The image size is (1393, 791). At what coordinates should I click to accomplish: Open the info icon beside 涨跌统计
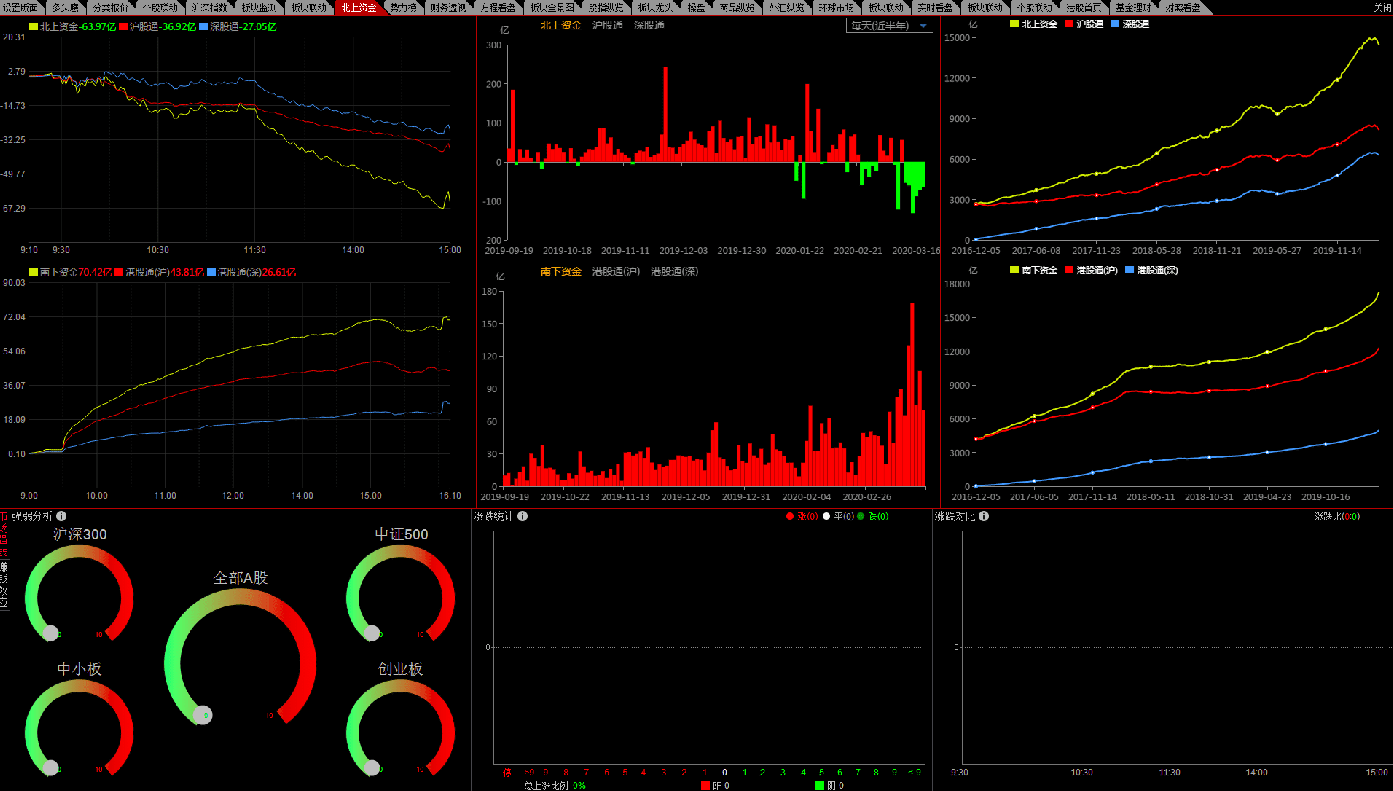click(x=522, y=516)
